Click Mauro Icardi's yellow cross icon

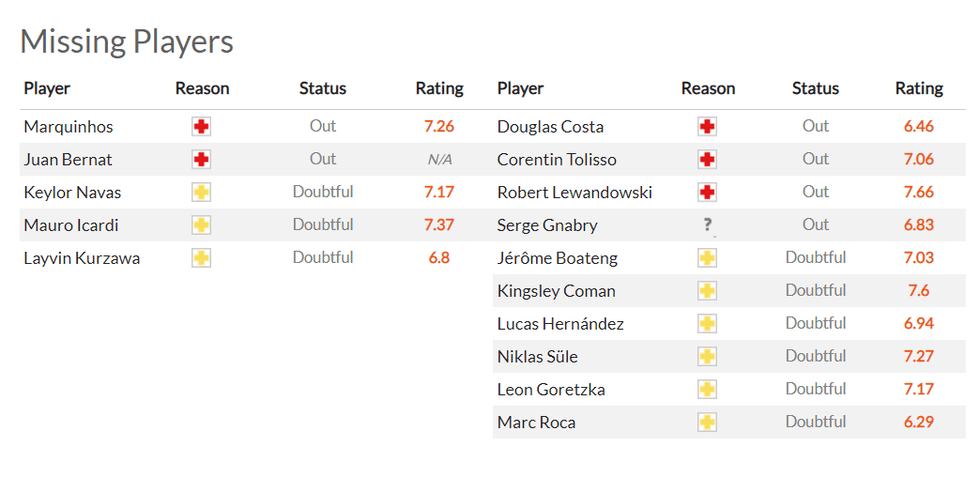(202, 226)
